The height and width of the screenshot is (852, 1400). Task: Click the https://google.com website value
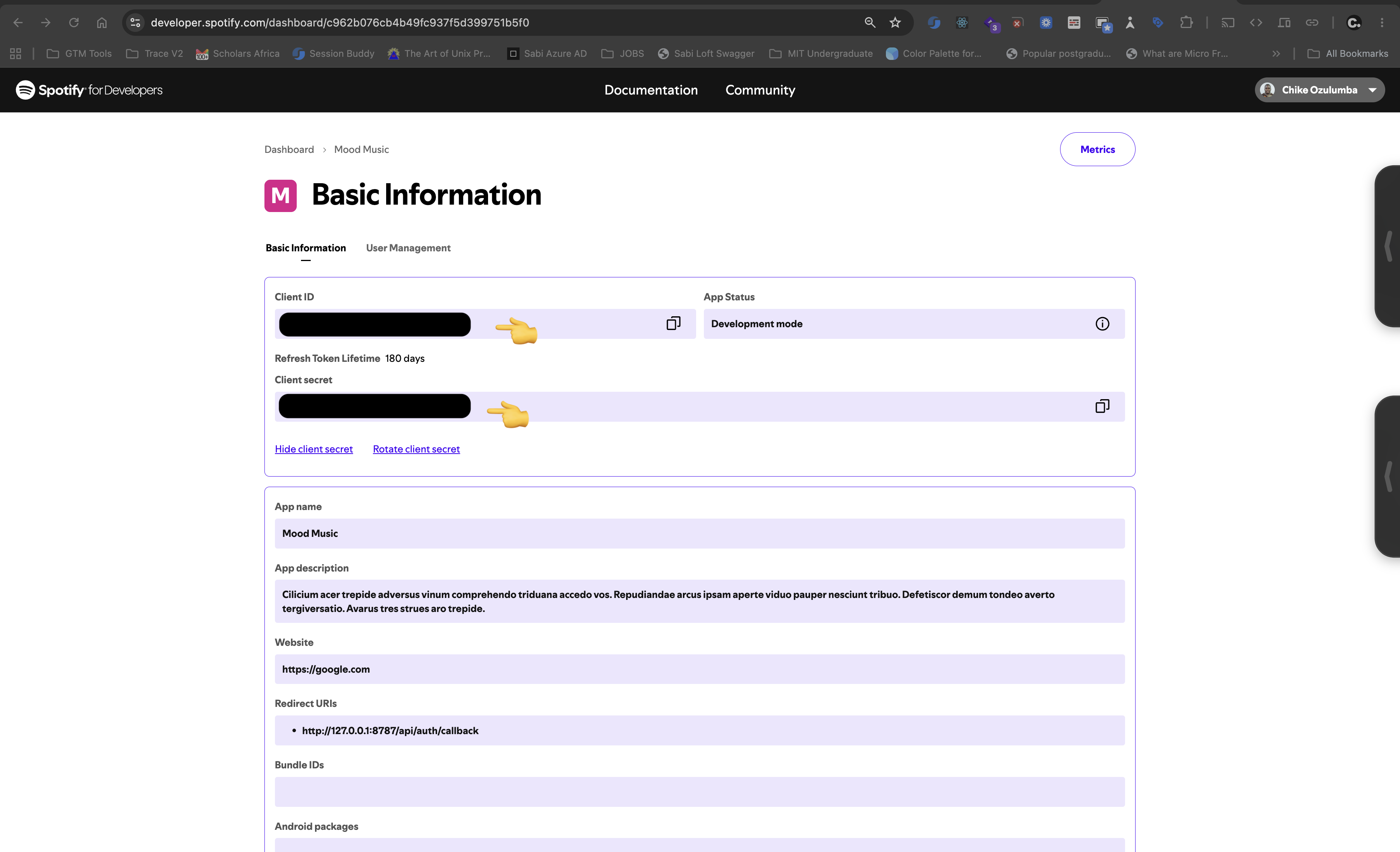[x=325, y=669]
